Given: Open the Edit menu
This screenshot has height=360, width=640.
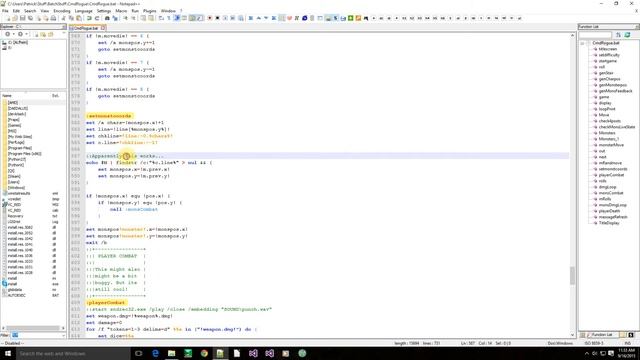Looking at the screenshot, I should pyautogui.click(x=16, y=11).
